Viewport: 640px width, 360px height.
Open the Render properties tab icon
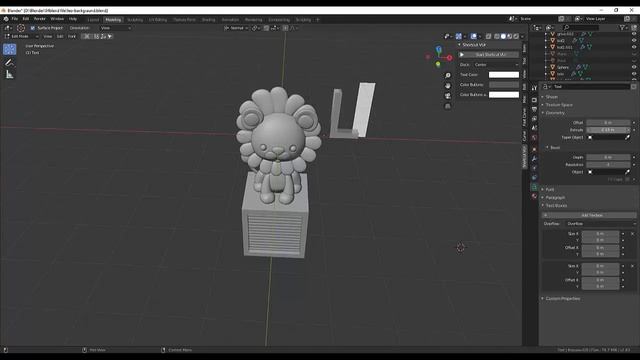pyautogui.click(x=534, y=100)
